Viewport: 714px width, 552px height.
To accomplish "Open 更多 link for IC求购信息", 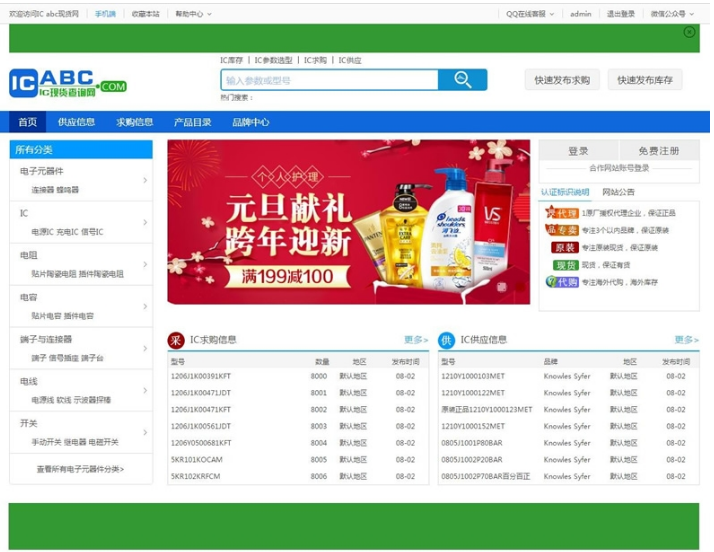I will [x=416, y=340].
